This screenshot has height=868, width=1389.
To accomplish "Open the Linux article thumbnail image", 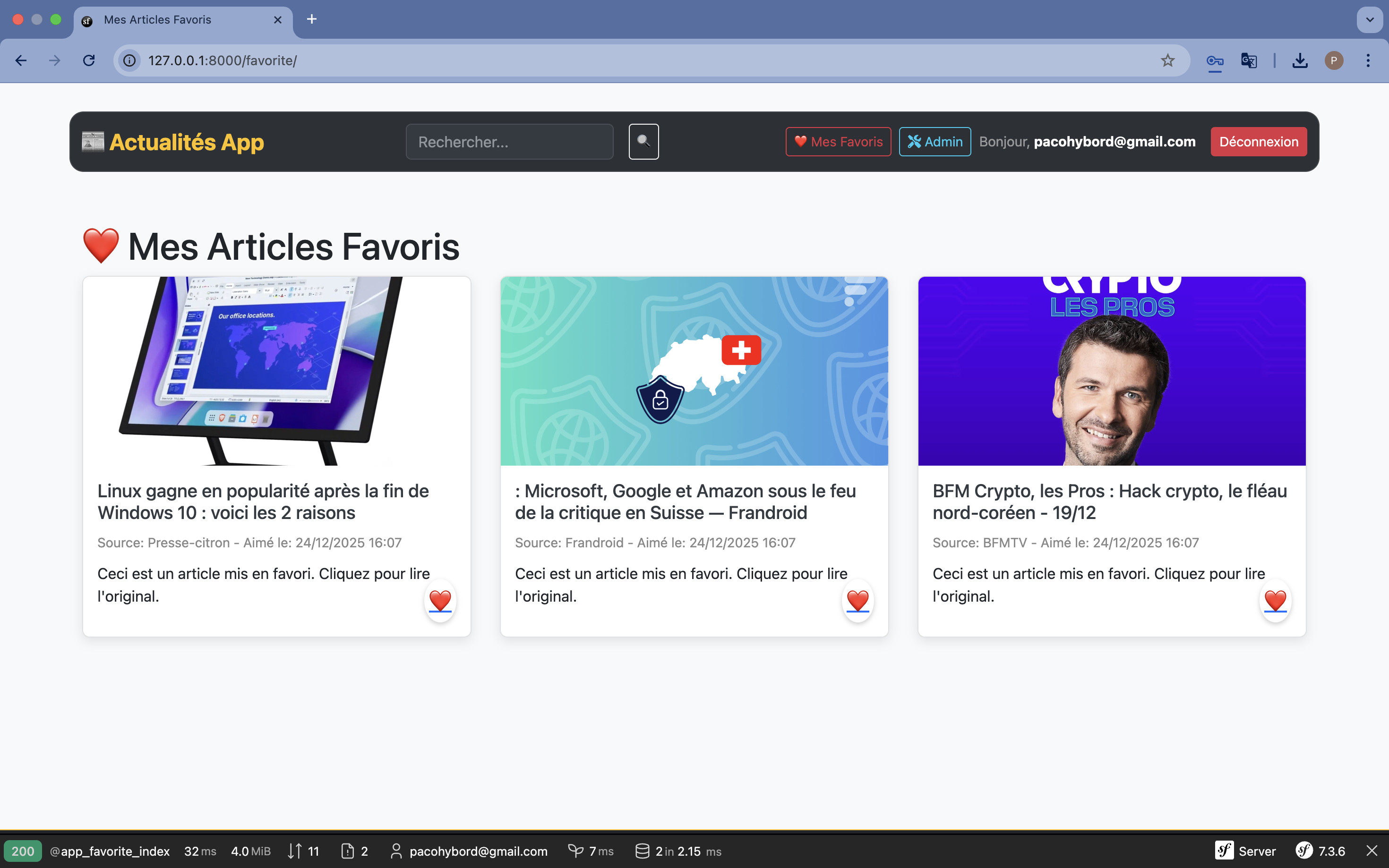I will pos(276,371).
